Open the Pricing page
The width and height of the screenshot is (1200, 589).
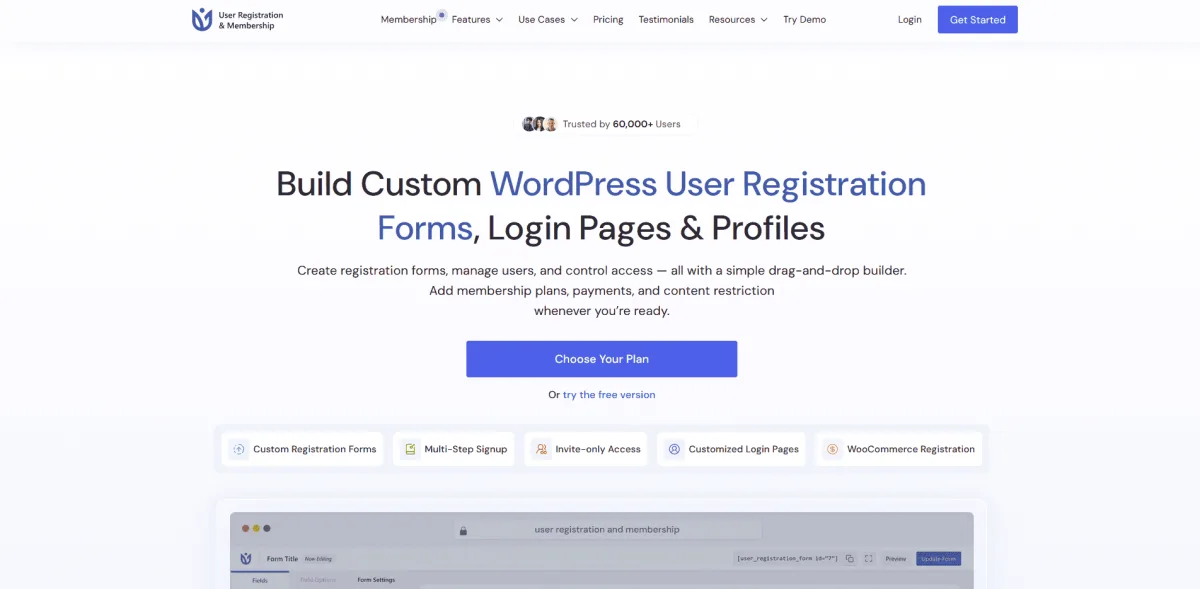tap(608, 20)
